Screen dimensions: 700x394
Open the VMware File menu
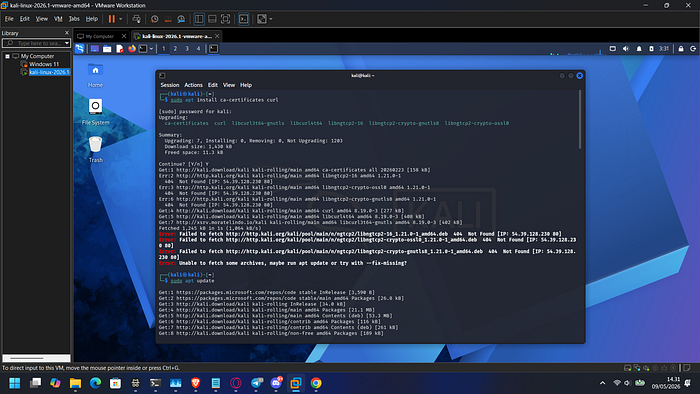9,19
